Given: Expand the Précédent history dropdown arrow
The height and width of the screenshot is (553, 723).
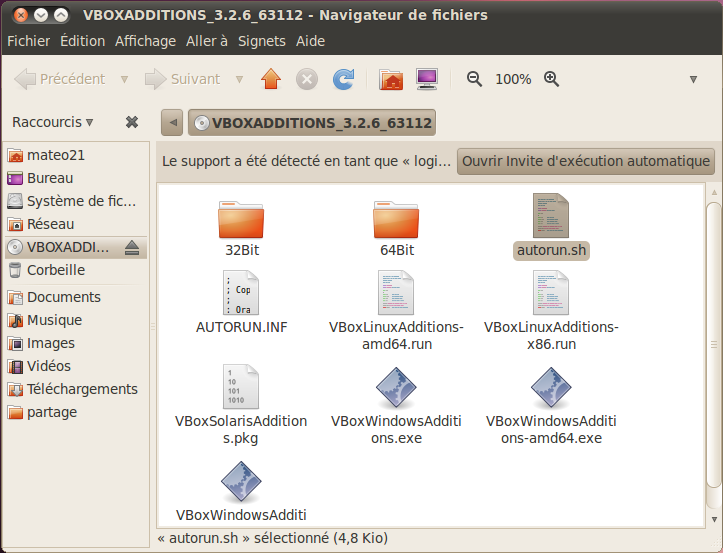Looking at the screenshot, I should (124, 79).
